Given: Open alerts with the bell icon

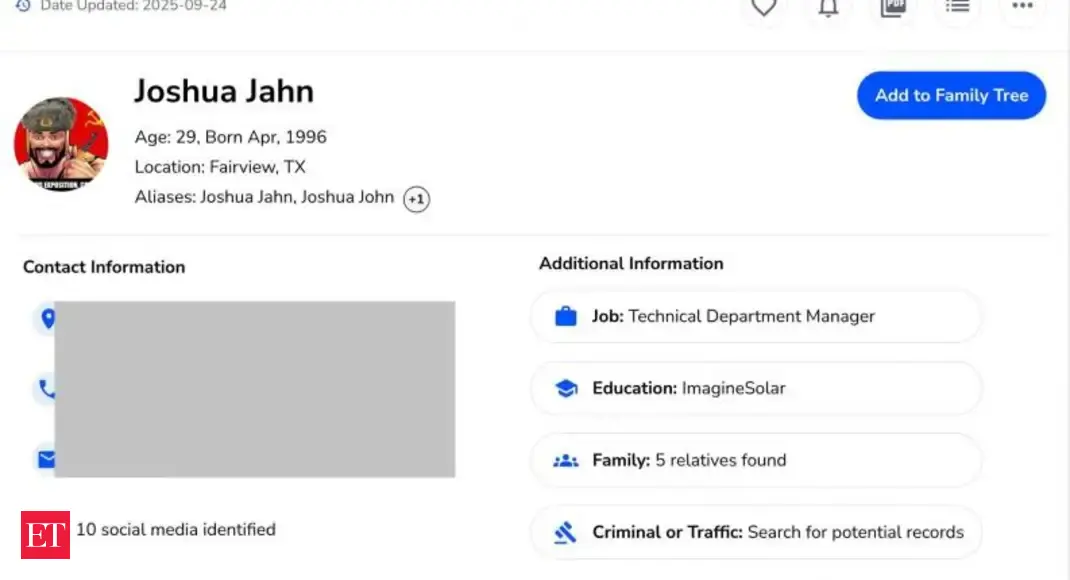Looking at the screenshot, I should tap(828, 8).
